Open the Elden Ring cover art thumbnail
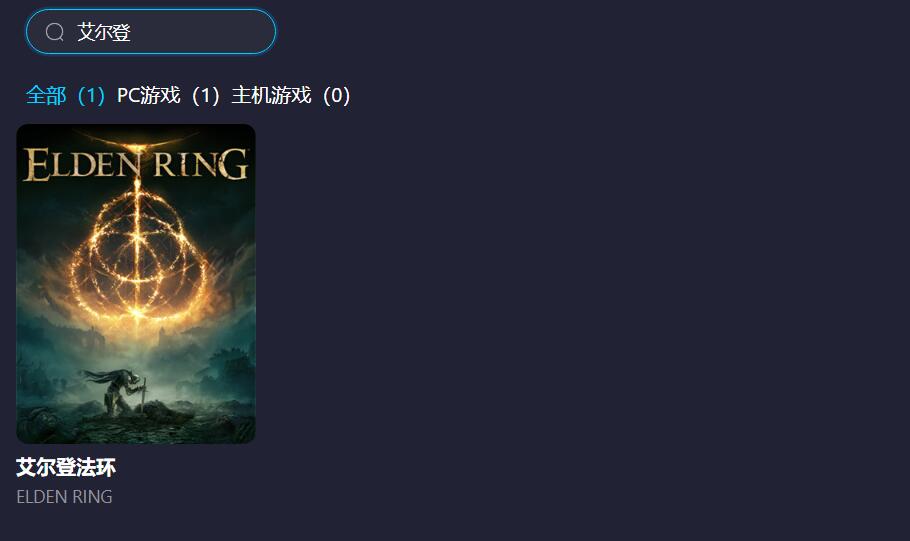 pos(136,284)
